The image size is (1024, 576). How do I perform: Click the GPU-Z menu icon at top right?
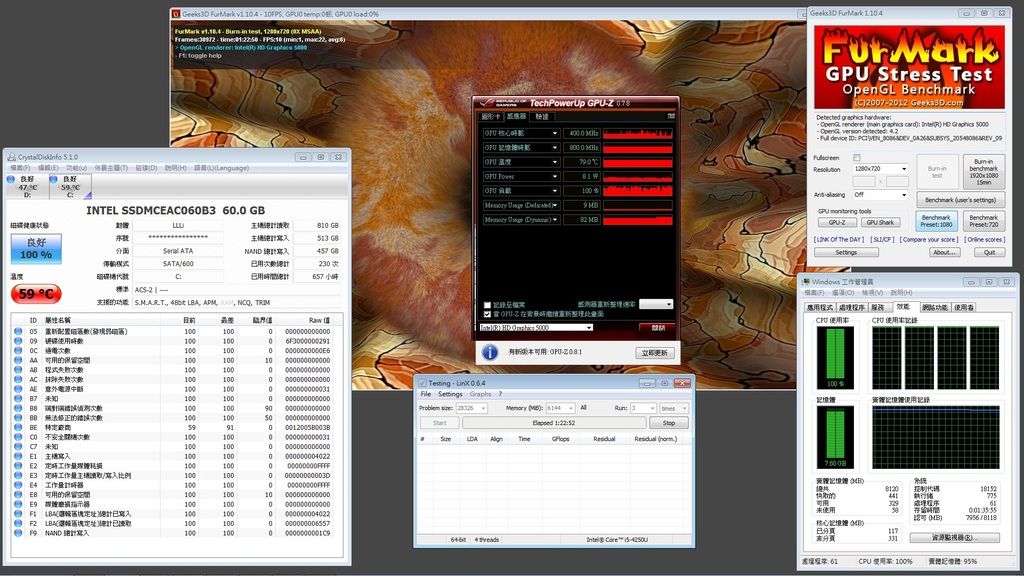(x=671, y=116)
